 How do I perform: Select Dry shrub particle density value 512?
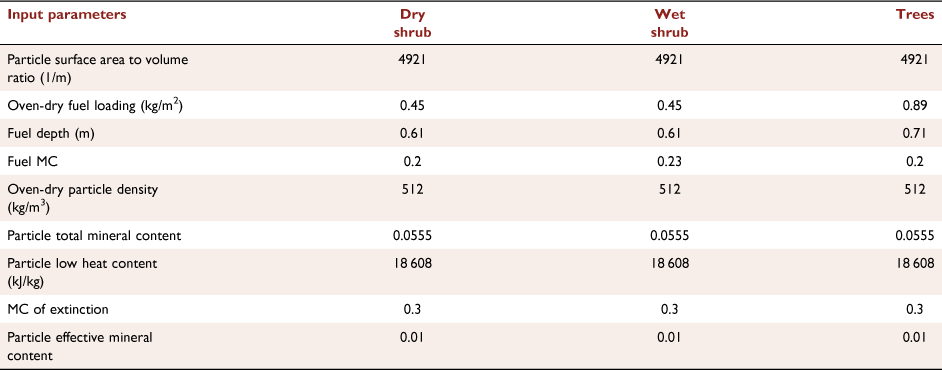(412, 189)
